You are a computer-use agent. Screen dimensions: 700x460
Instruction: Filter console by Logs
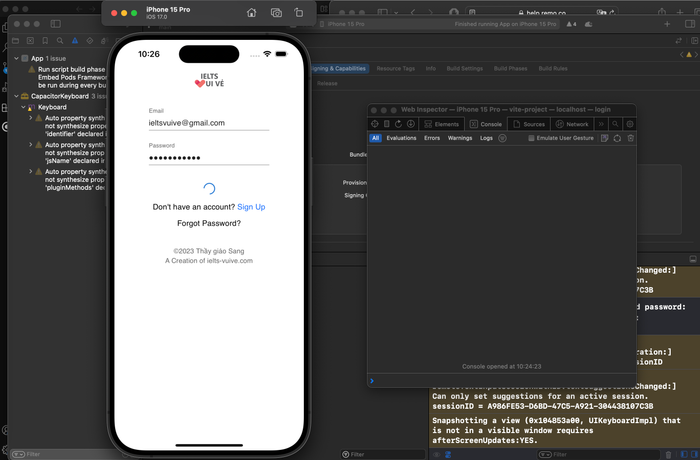pos(486,138)
